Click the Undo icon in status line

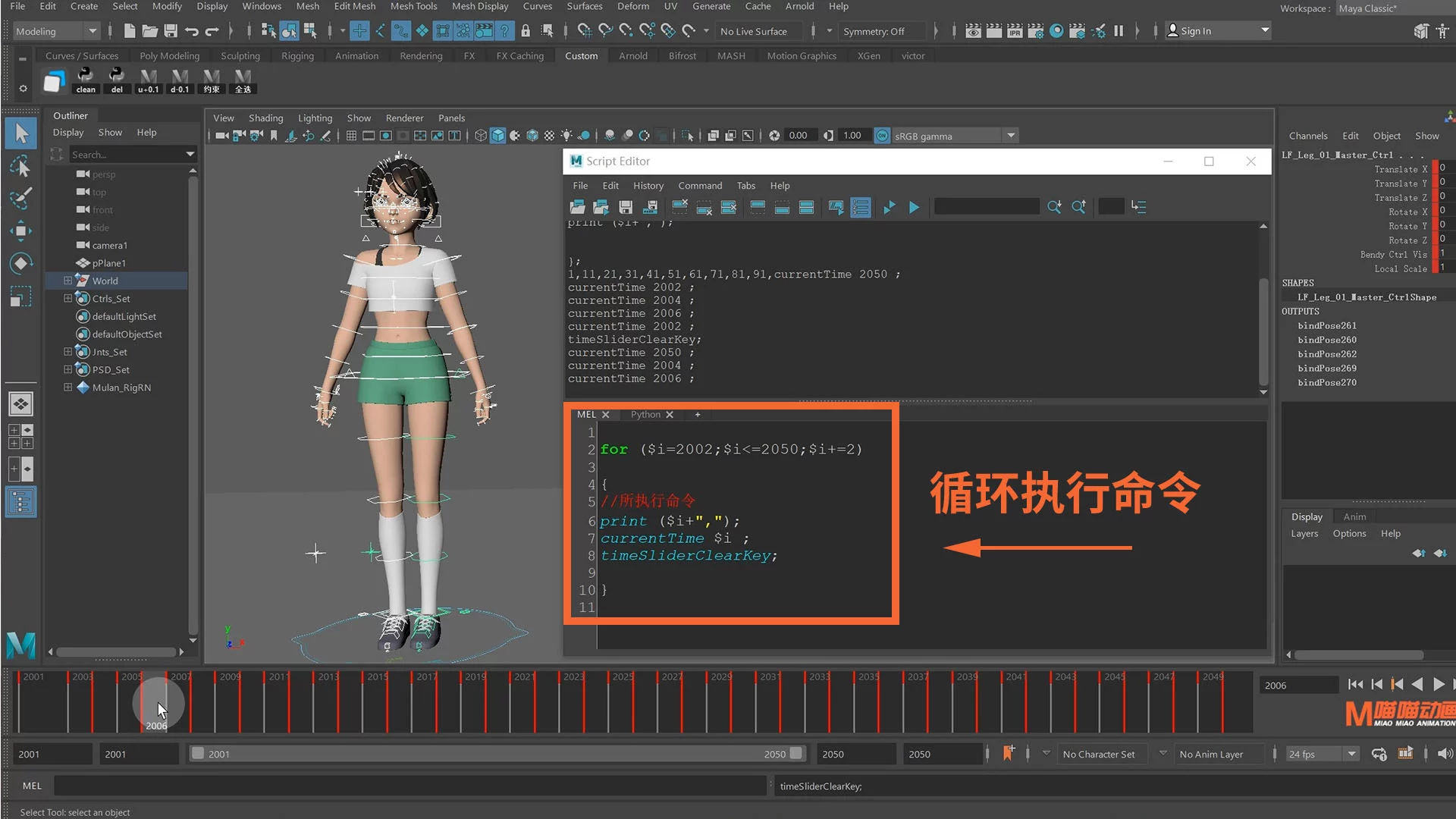191,31
